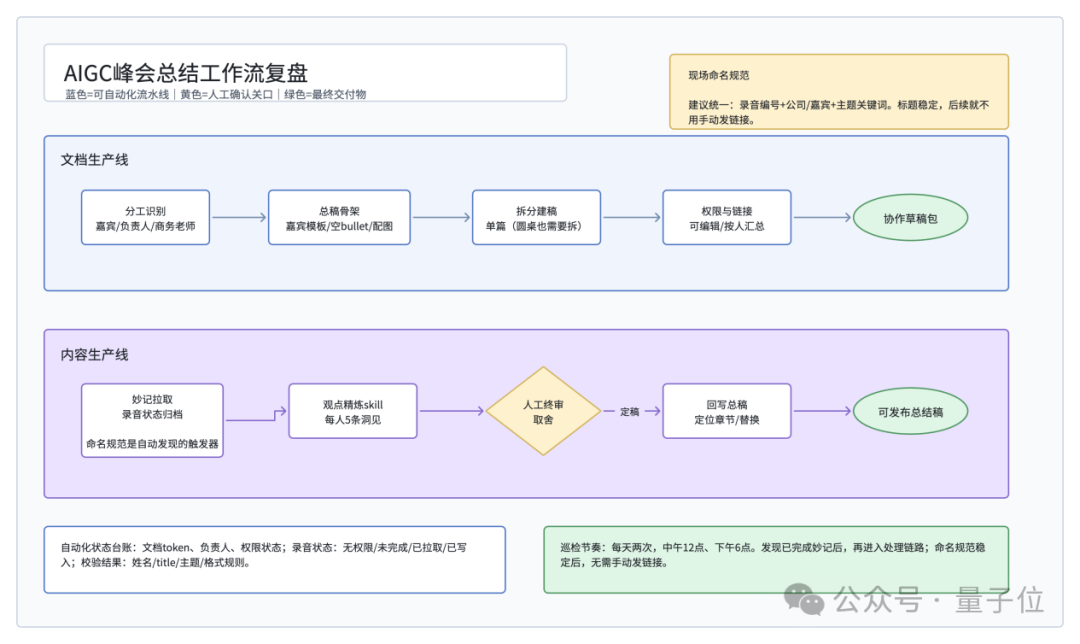Pick the 拆分建稿 node
The height and width of the screenshot is (644, 1080).
click(537, 218)
